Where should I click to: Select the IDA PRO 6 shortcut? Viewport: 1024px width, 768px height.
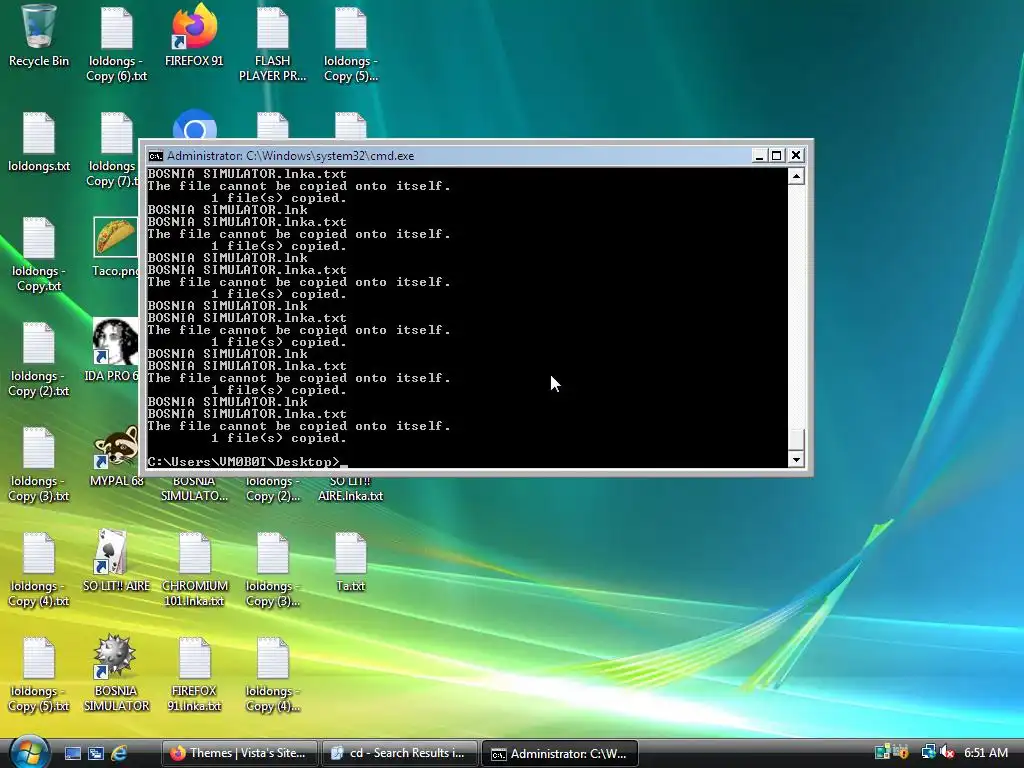(112, 351)
